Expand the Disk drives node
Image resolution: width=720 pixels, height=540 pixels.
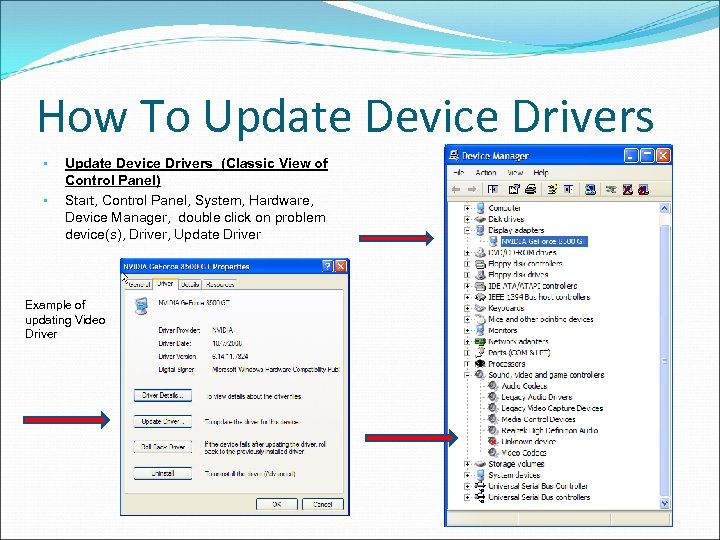(467, 219)
